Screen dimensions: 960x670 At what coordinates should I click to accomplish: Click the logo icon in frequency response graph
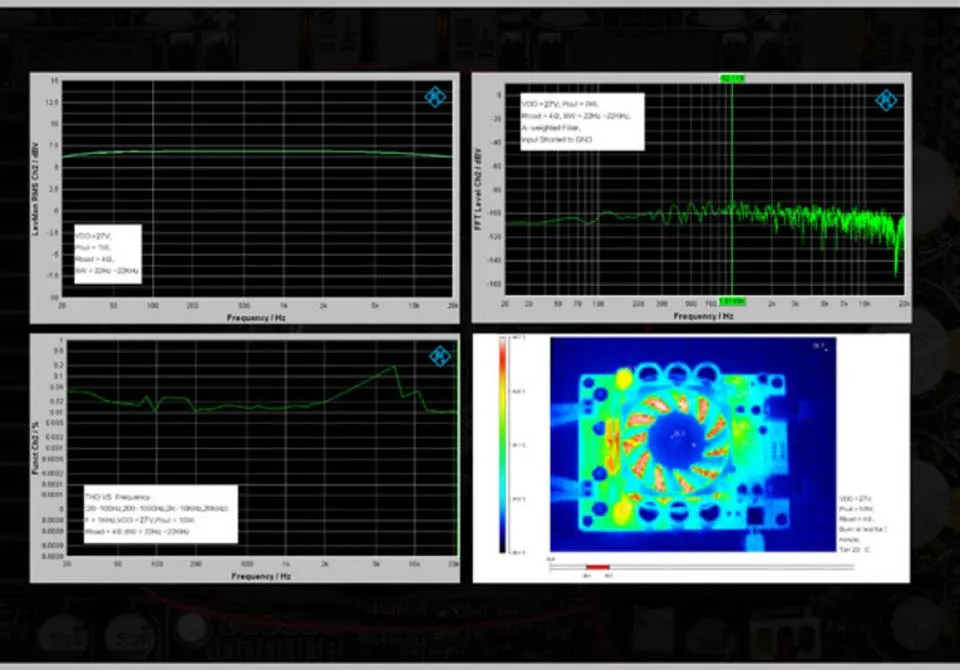tap(435, 97)
